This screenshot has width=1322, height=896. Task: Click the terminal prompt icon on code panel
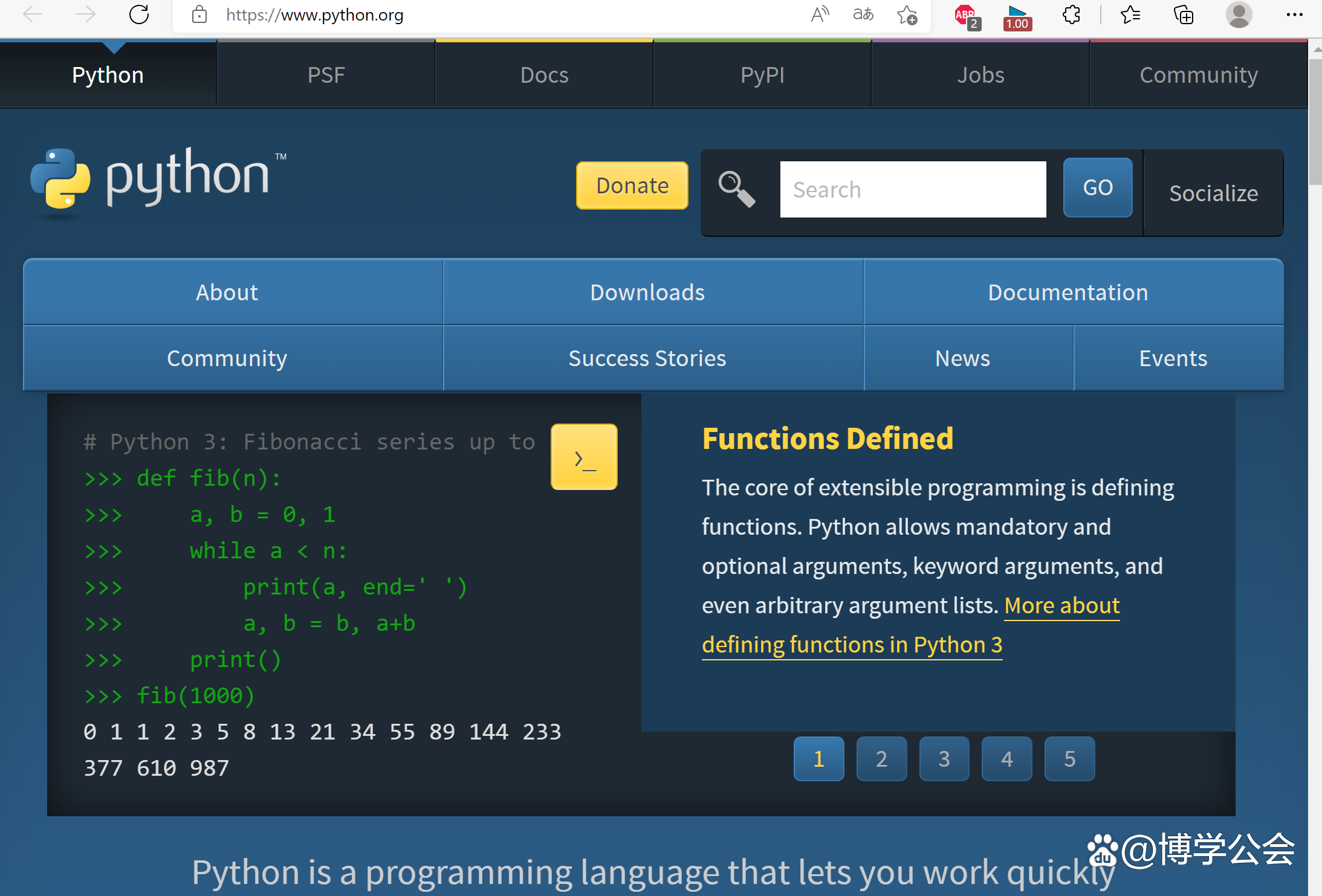[585, 457]
